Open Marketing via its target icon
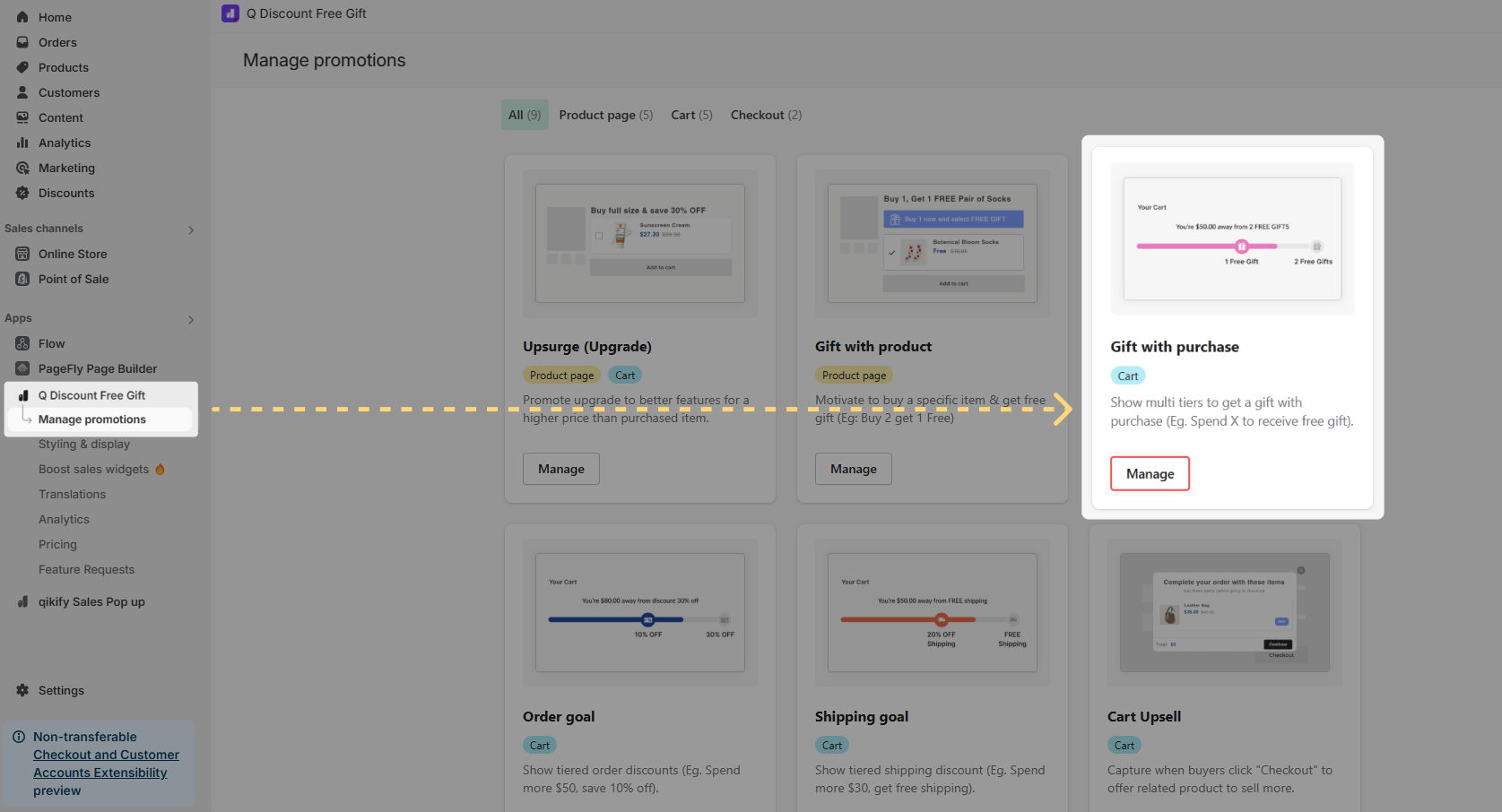 click(22, 168)
